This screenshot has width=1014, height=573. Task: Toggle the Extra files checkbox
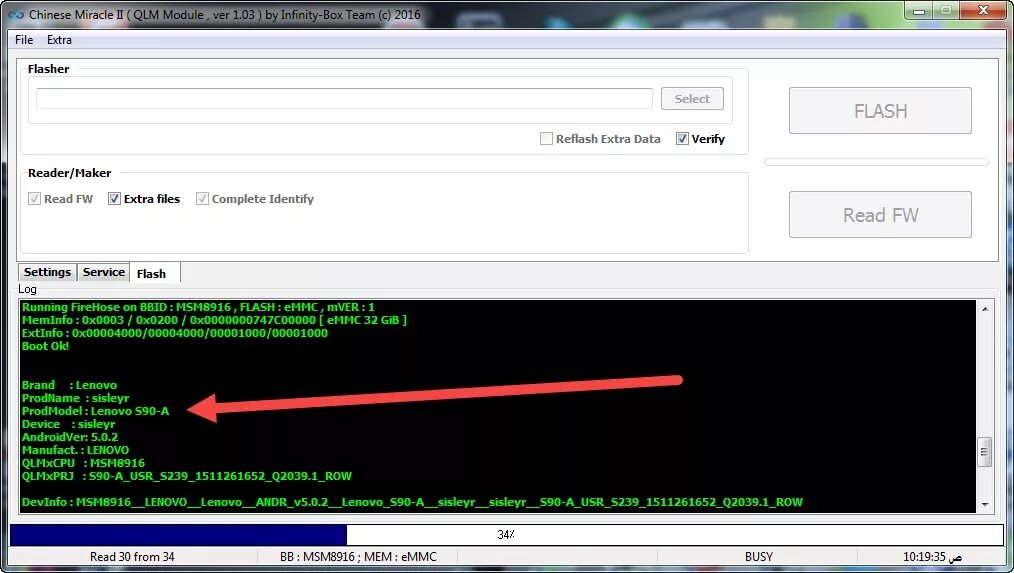click(x=114, y=199)
